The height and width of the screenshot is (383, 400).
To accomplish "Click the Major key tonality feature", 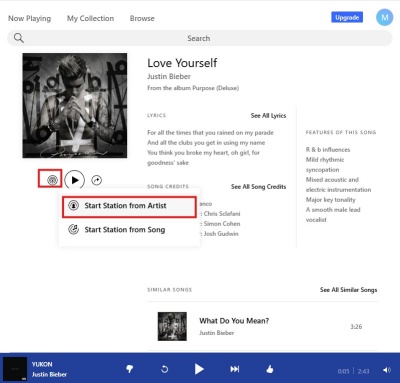I will tap(331, 200).
